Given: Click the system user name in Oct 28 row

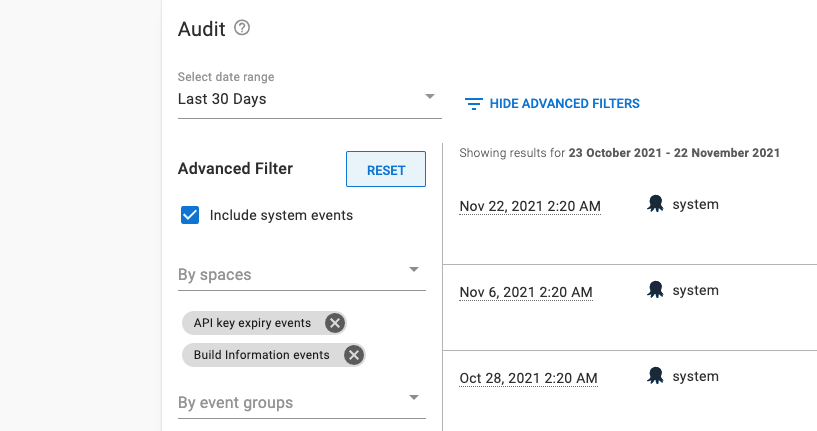Looking at the screenshot, I should [695, 376].
